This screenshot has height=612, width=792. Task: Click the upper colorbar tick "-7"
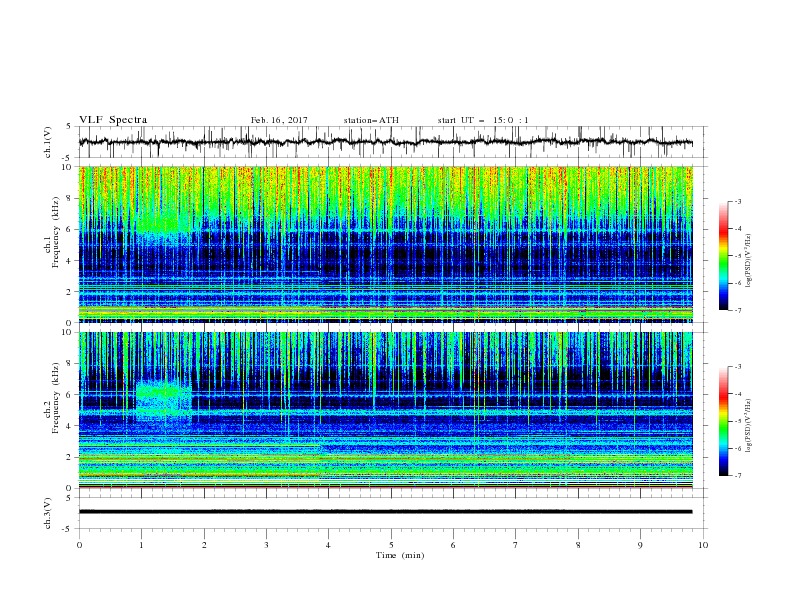(x=737, y=310)
